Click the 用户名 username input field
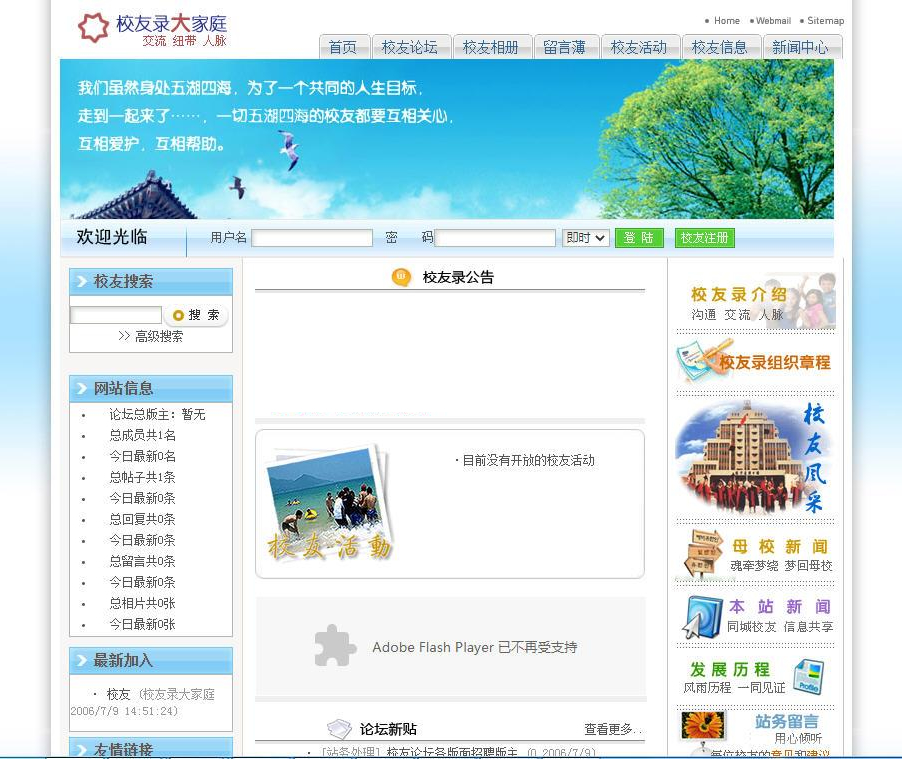 [x=311, y=237]
